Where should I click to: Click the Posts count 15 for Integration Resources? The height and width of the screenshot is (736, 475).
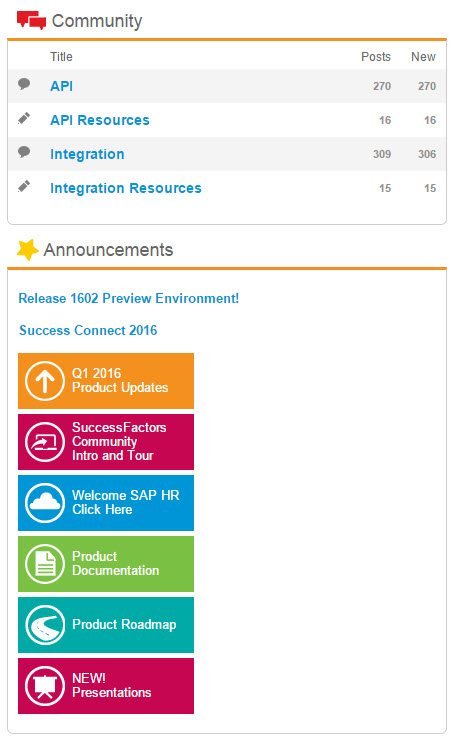[385, 189]
